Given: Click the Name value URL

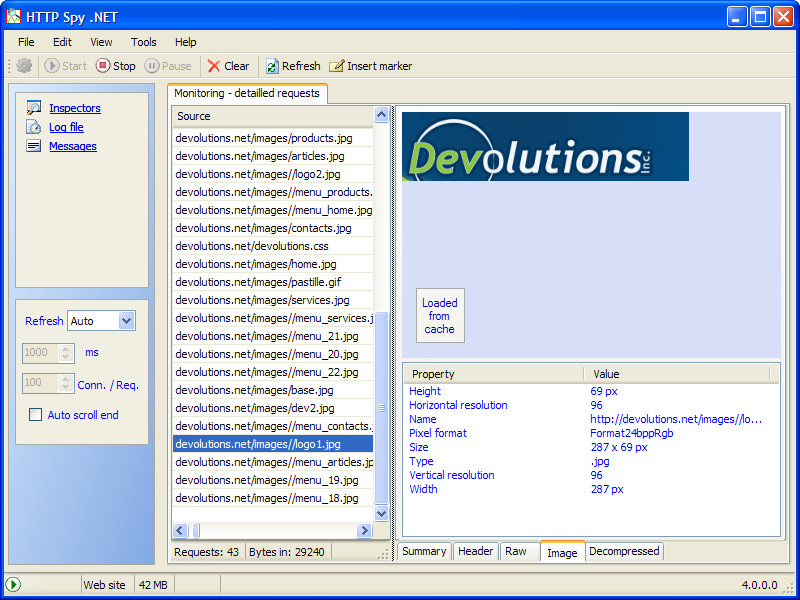Looking at the screenshot, I should click(x=676, y=419).
